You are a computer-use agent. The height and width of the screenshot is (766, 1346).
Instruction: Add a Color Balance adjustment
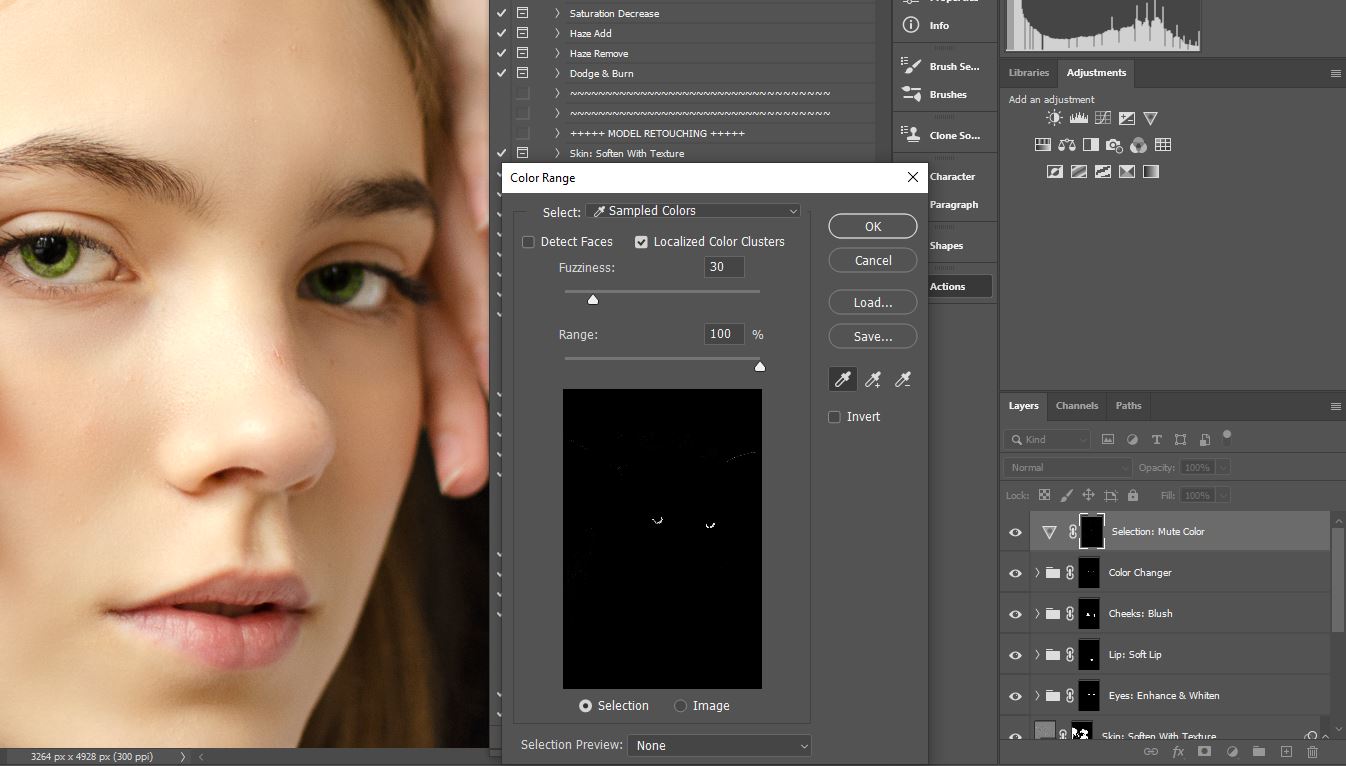1066,145
